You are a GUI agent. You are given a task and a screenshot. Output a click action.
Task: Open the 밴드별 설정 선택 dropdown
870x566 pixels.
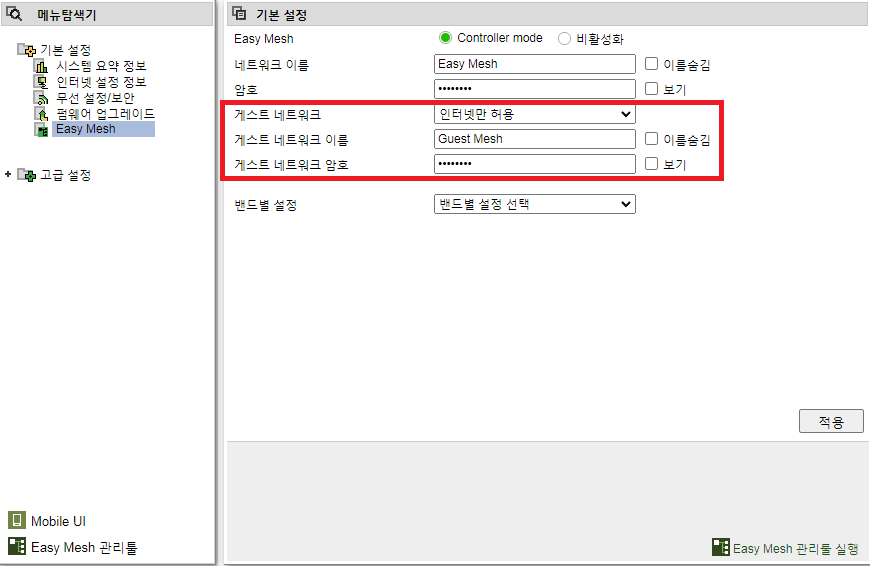(x=534, y=204)
